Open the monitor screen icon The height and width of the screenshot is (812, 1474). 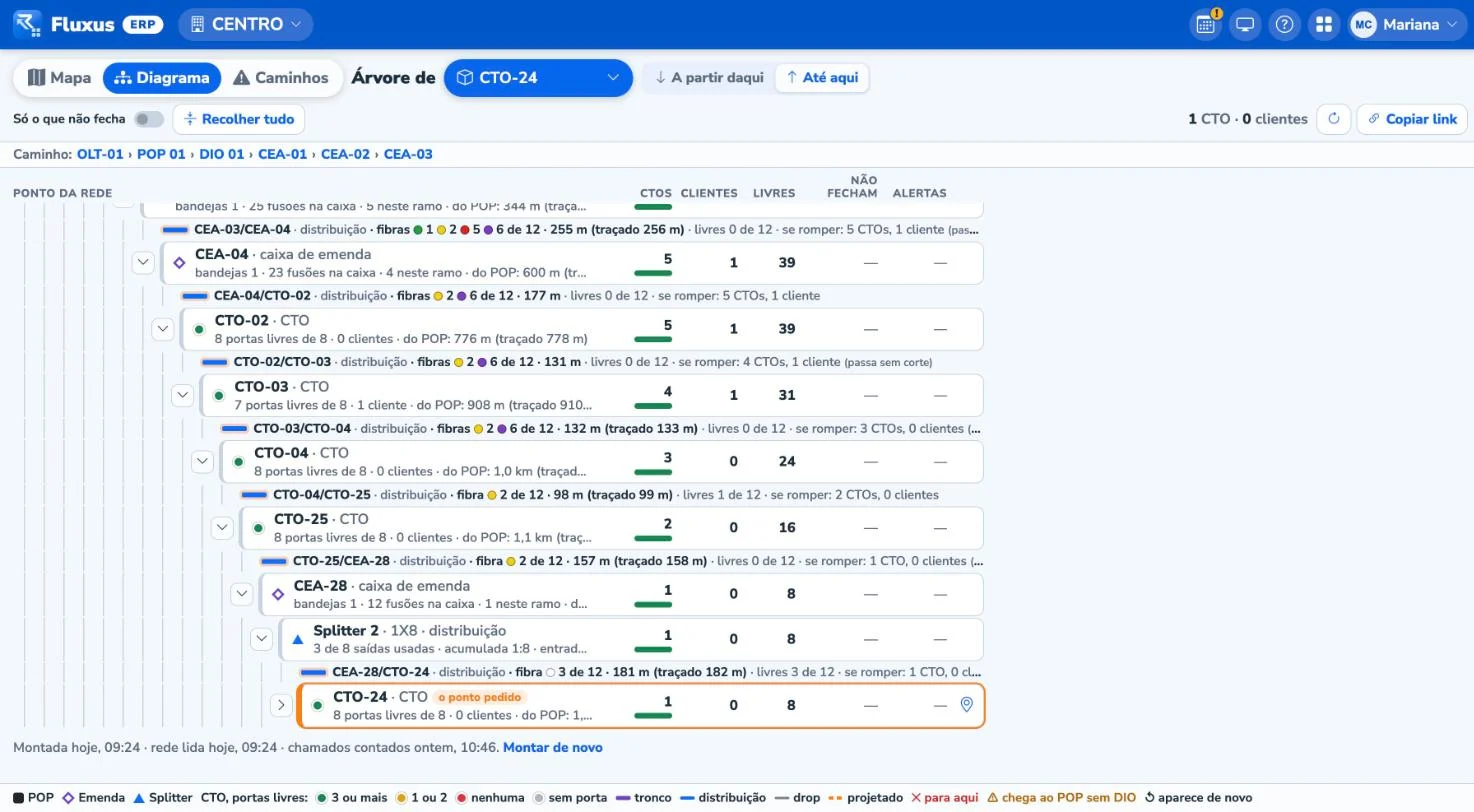(x=1245, y=24)
